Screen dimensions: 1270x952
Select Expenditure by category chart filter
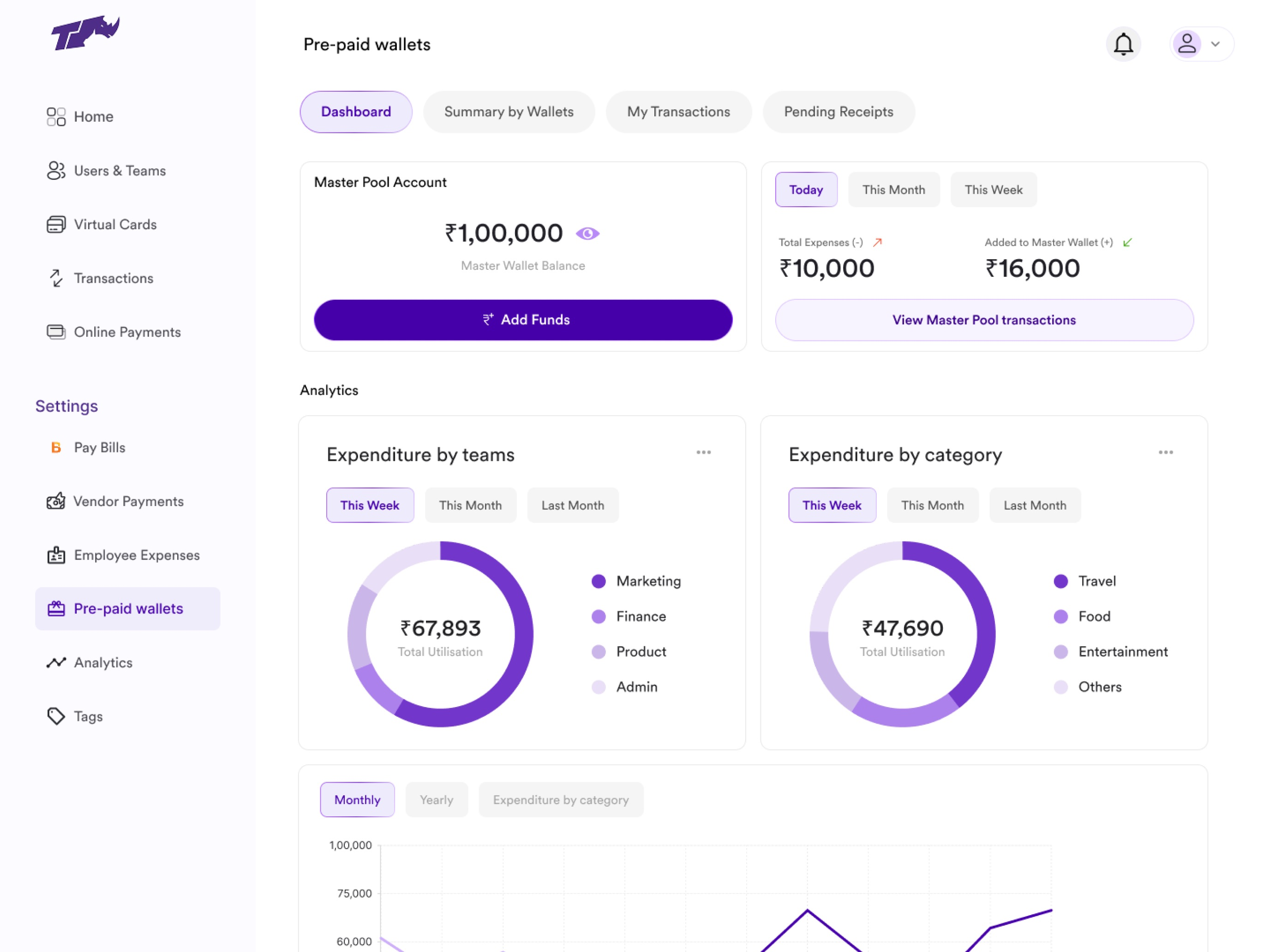560,799
